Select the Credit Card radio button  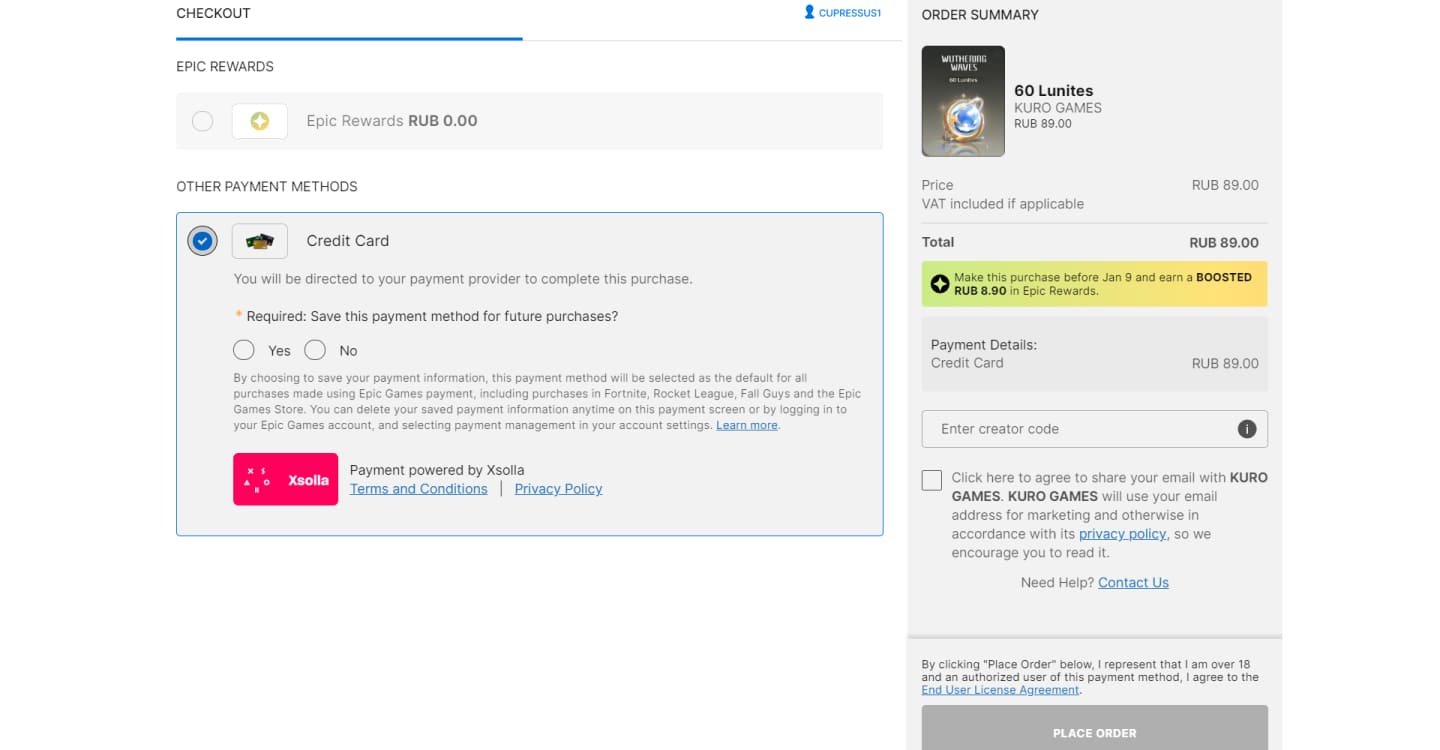(203, 241)
